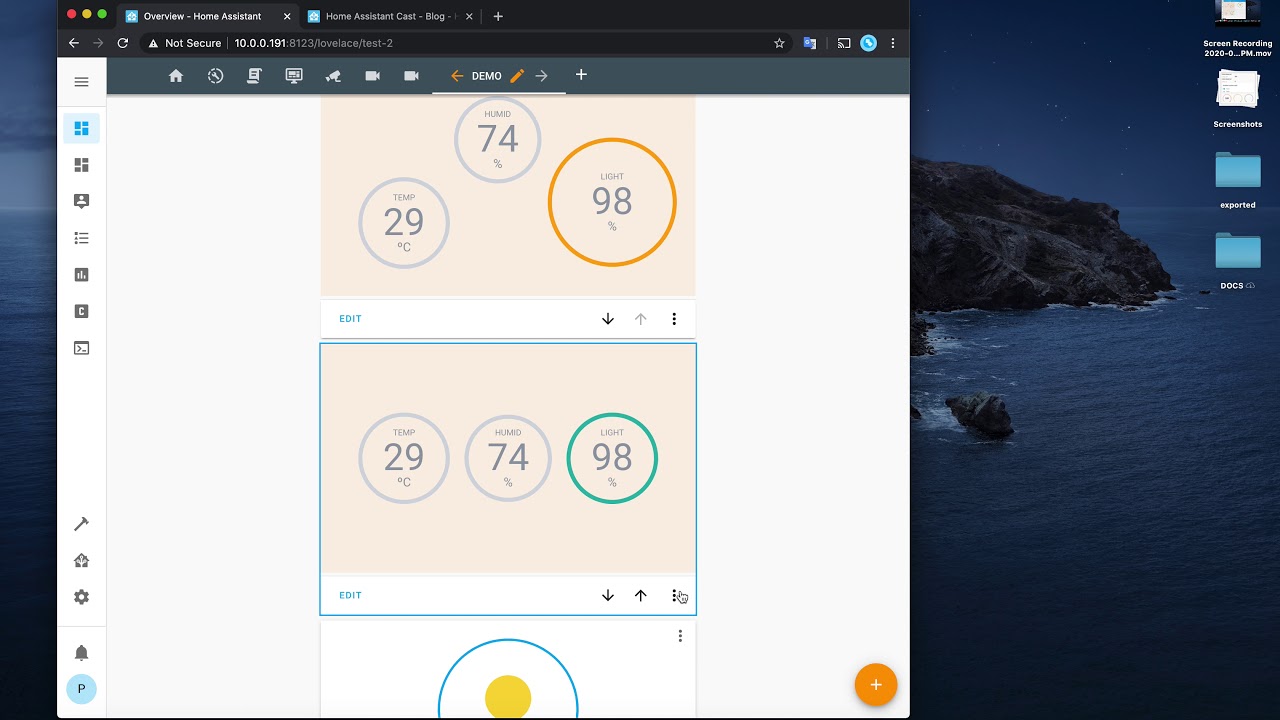Screen dimensions: 1280x720
Task: Open three-dot menu of the orange Light card
Action: tap(674, 319)
